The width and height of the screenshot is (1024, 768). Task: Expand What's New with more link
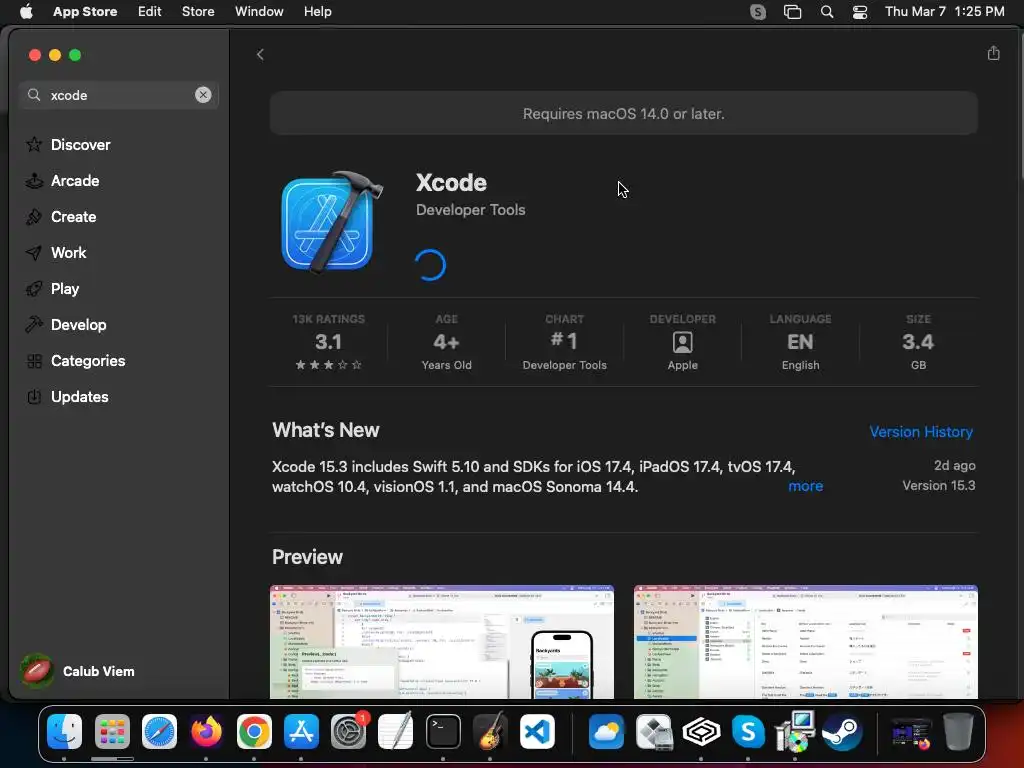[x=805, y=486]
